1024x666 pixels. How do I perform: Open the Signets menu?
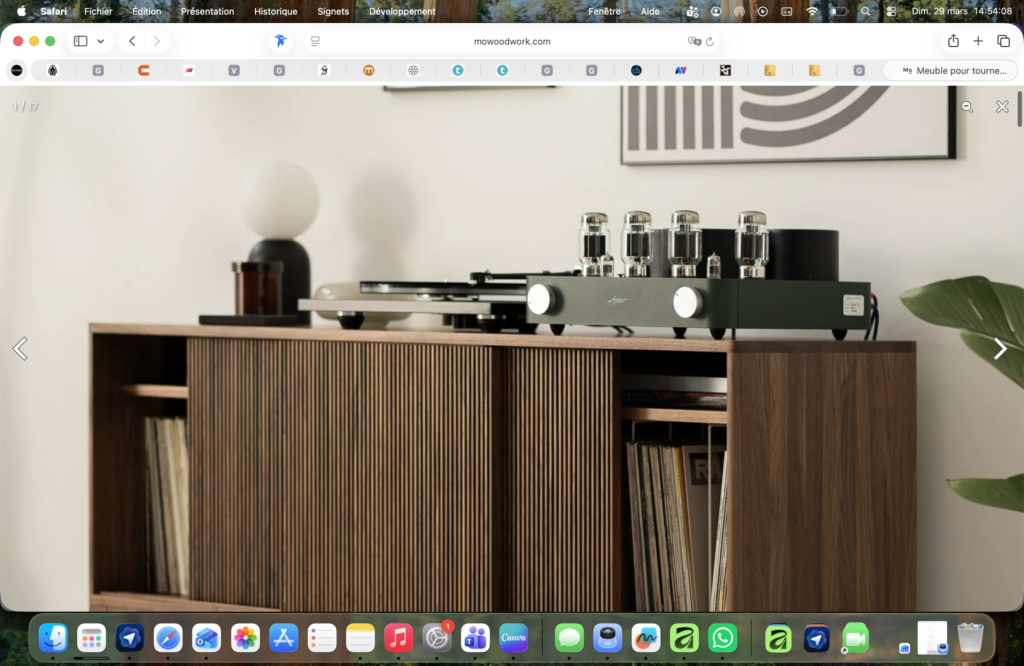[333, 11]
